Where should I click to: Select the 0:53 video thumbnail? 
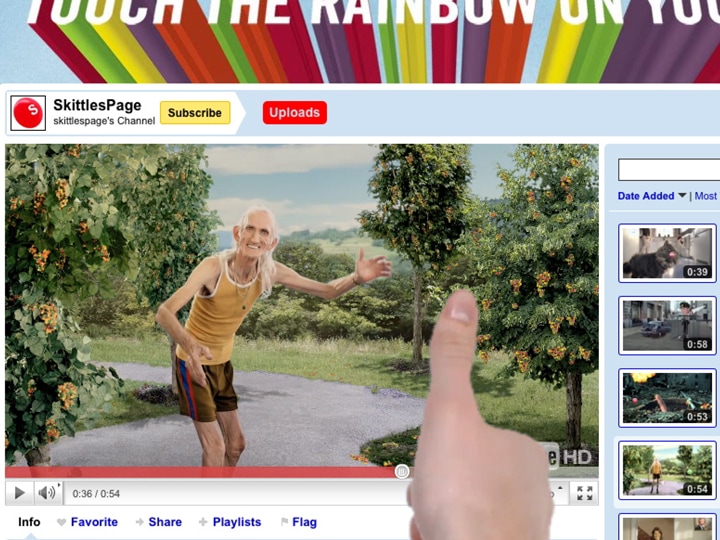click(666, 397)
